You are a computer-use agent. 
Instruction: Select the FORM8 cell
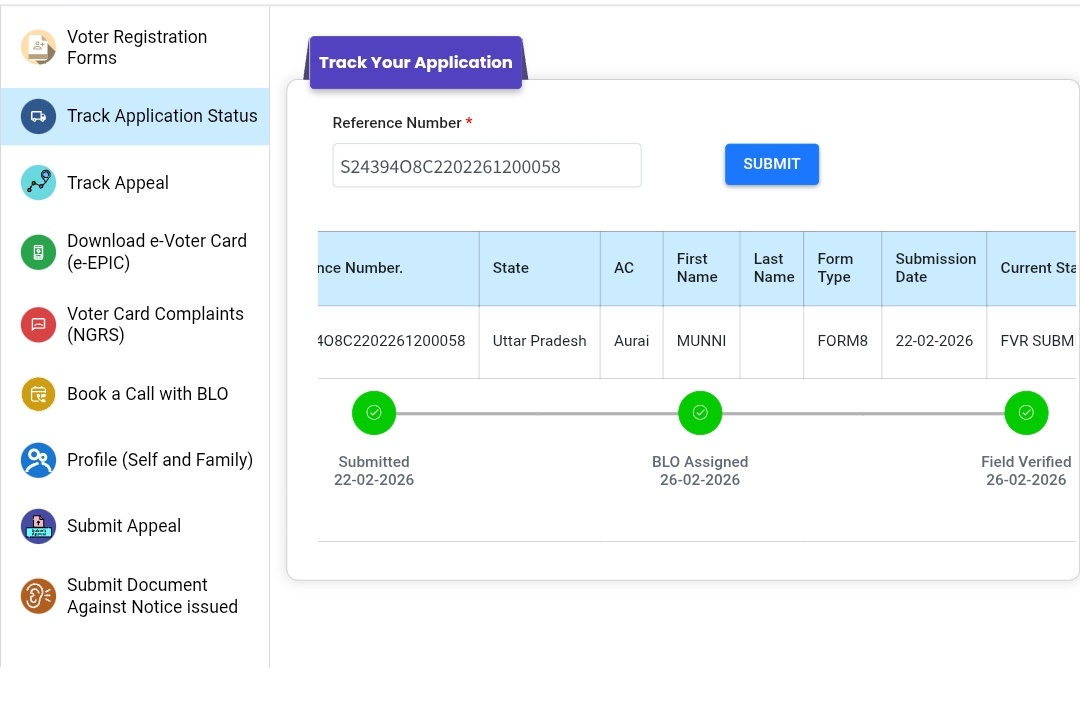point(842,342)
